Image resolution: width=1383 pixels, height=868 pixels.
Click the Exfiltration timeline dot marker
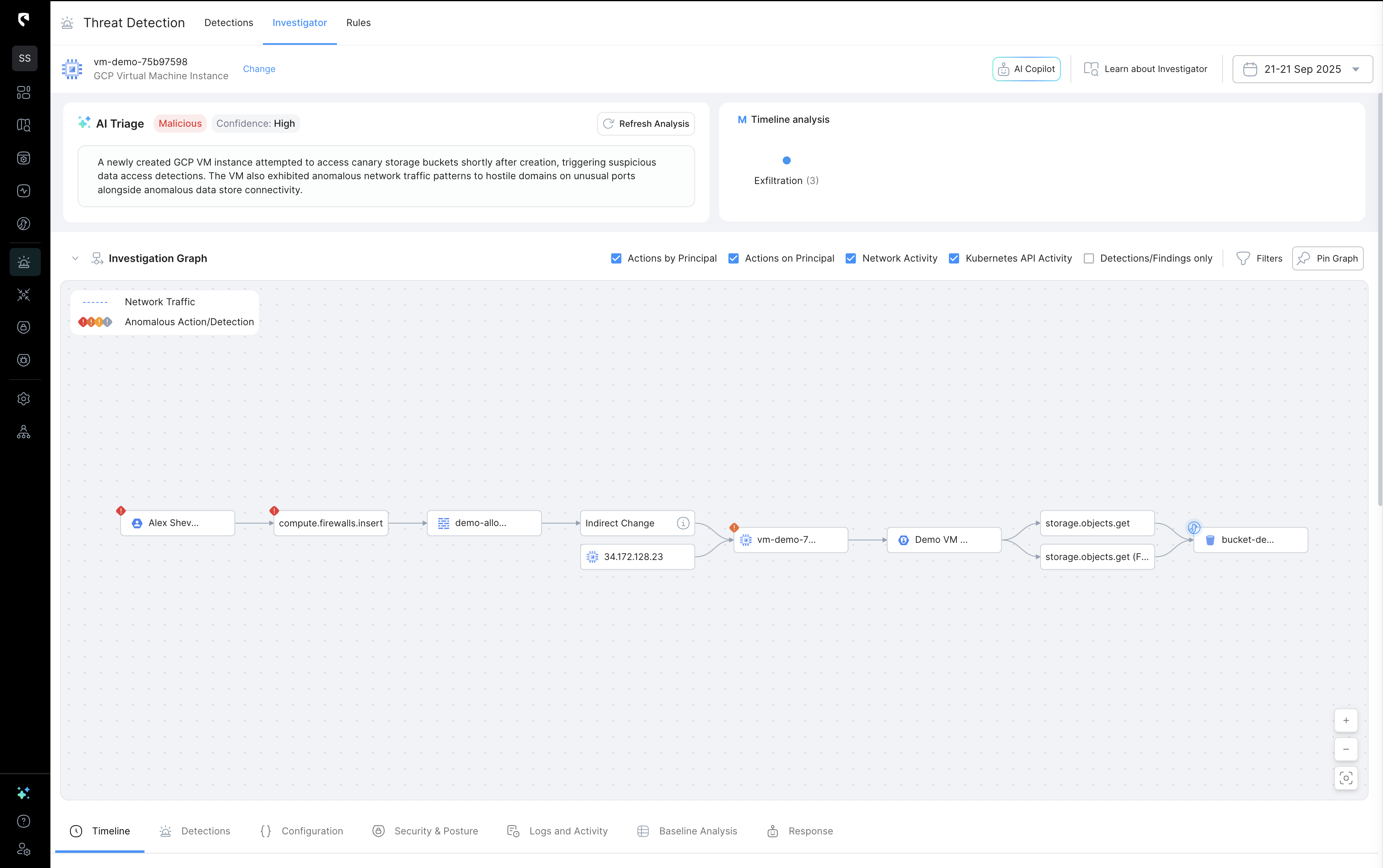click(x=786, y=160)
